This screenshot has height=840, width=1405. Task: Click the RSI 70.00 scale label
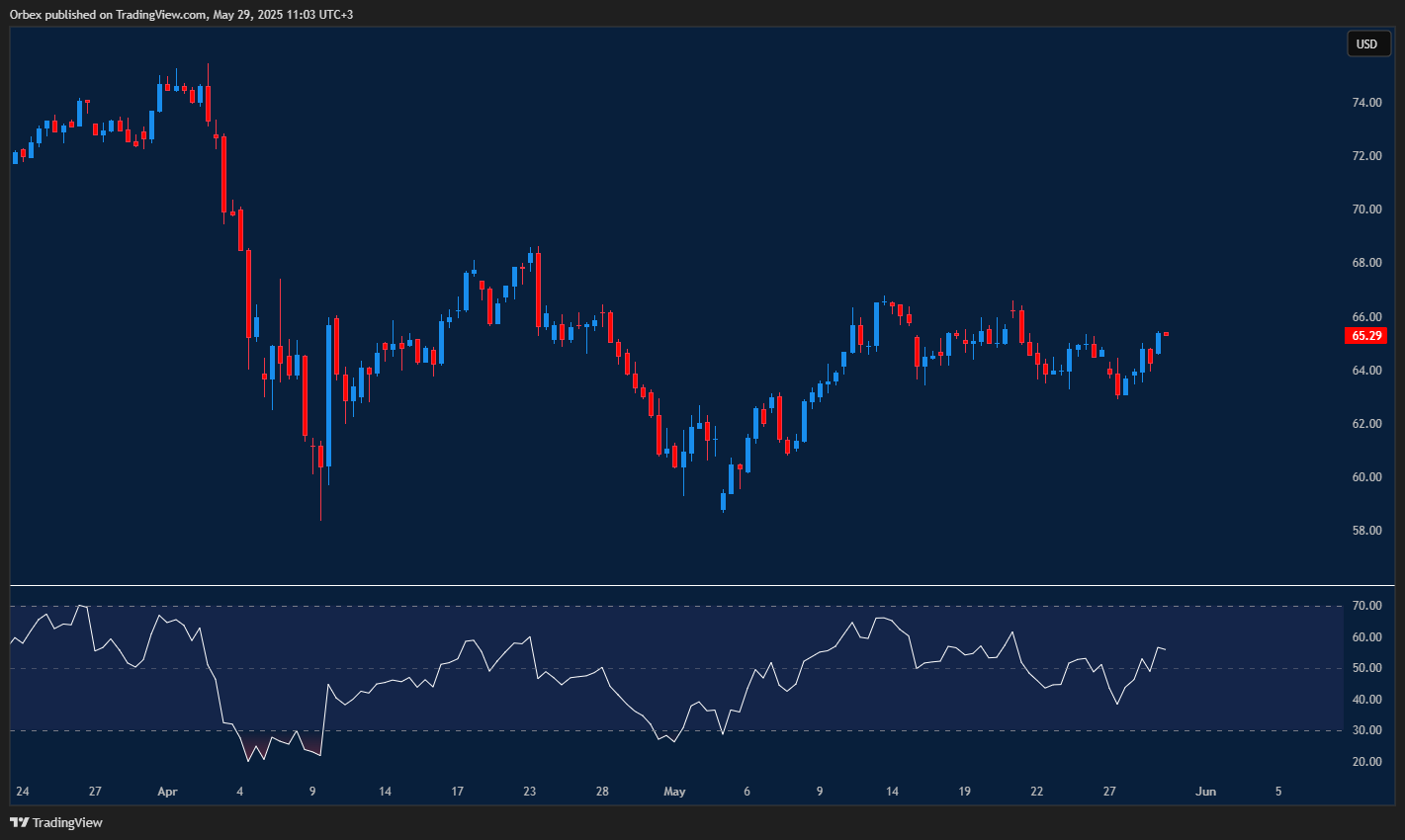click(1366, 607)
